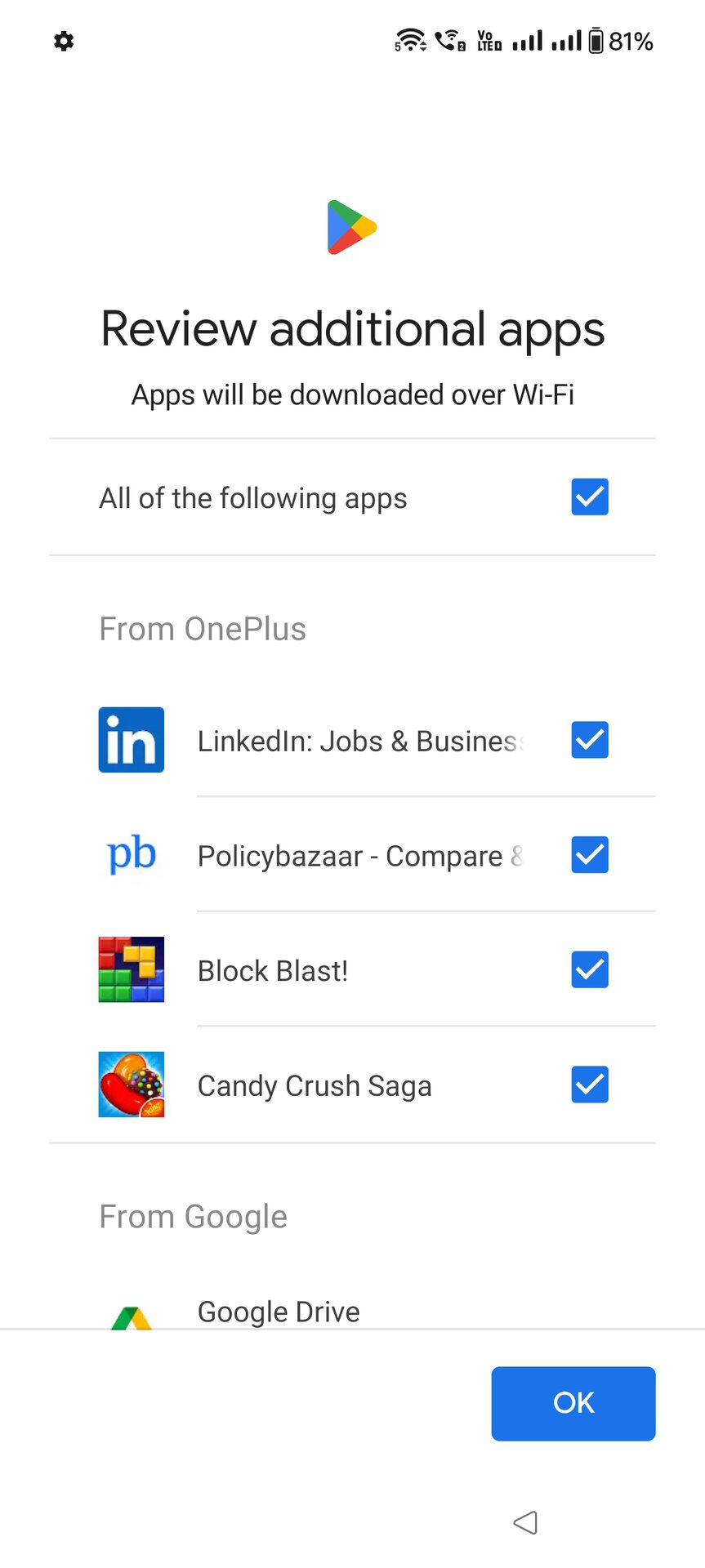Tap the settings gear in status bar
Viewport: 705px width, 1568px height.
point(64,41)
